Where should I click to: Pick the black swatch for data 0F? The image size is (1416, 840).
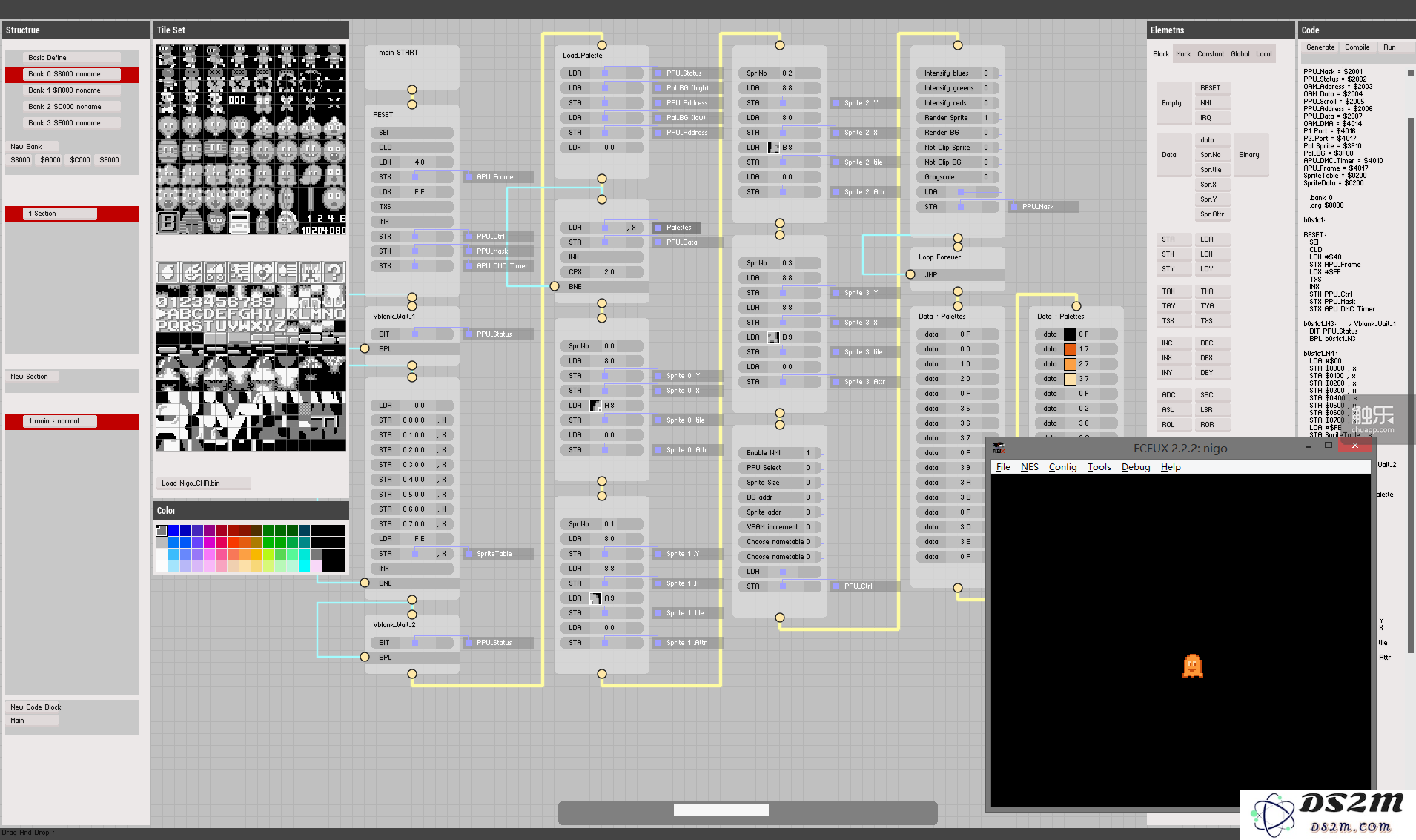[x=1070, y=334]
